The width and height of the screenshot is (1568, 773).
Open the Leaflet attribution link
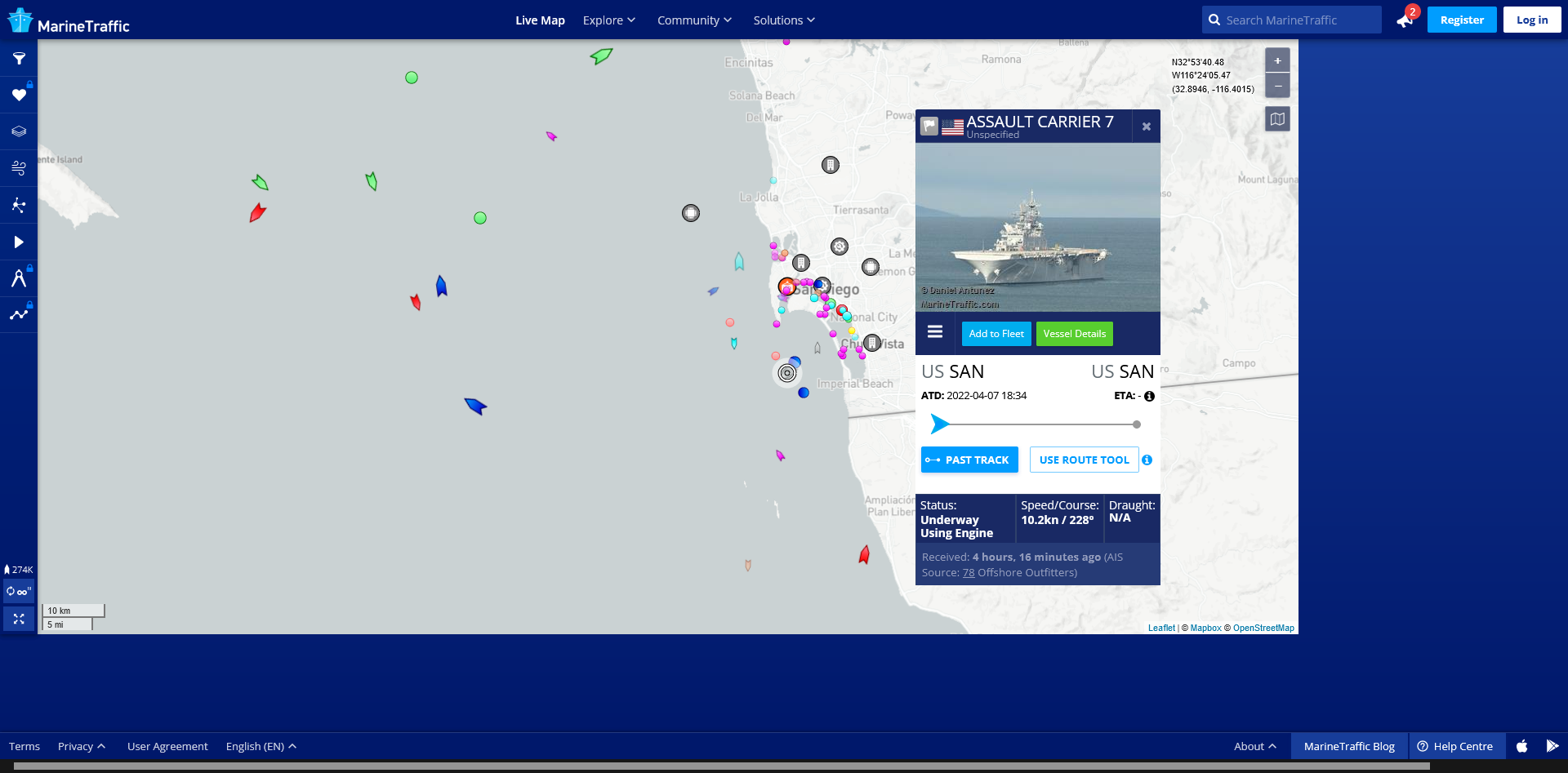click(x=1161, y=628)
